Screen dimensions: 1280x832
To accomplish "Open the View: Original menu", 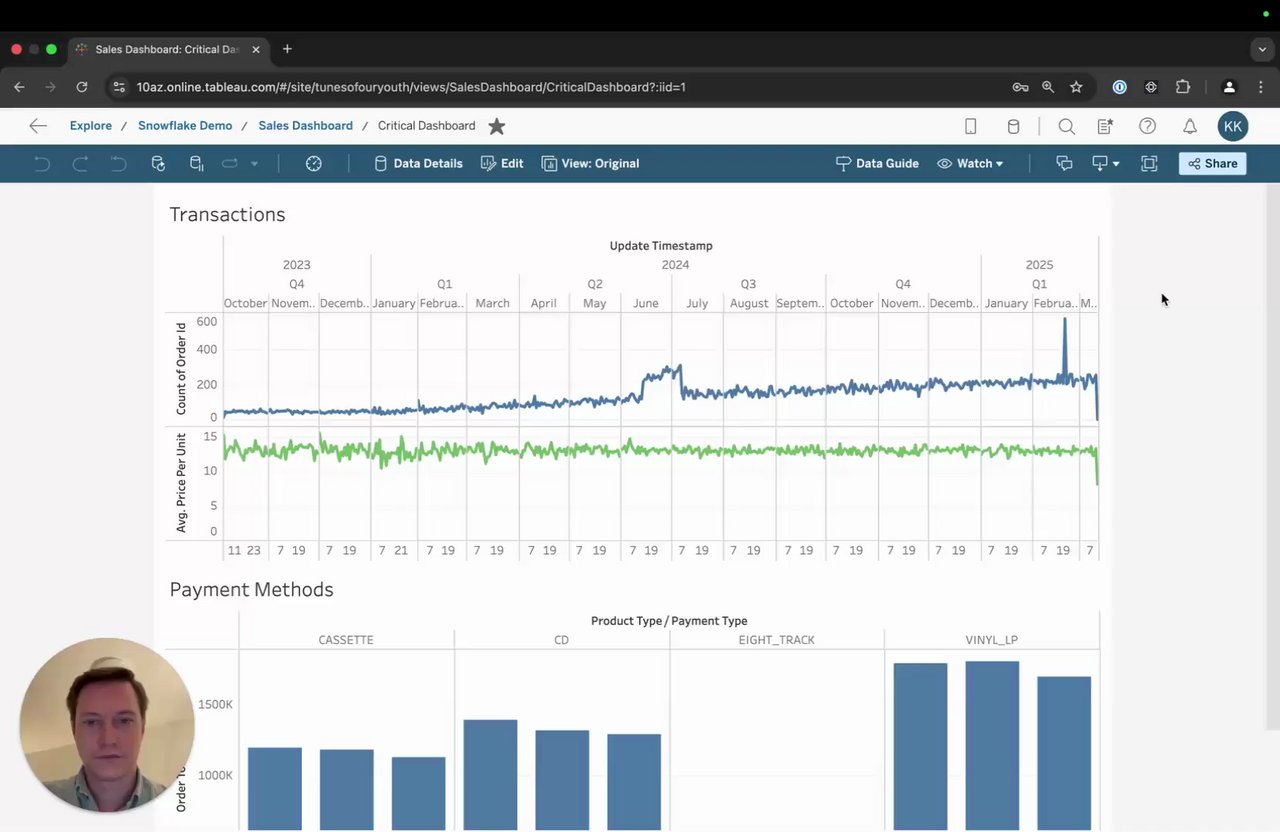I will 590,163.
